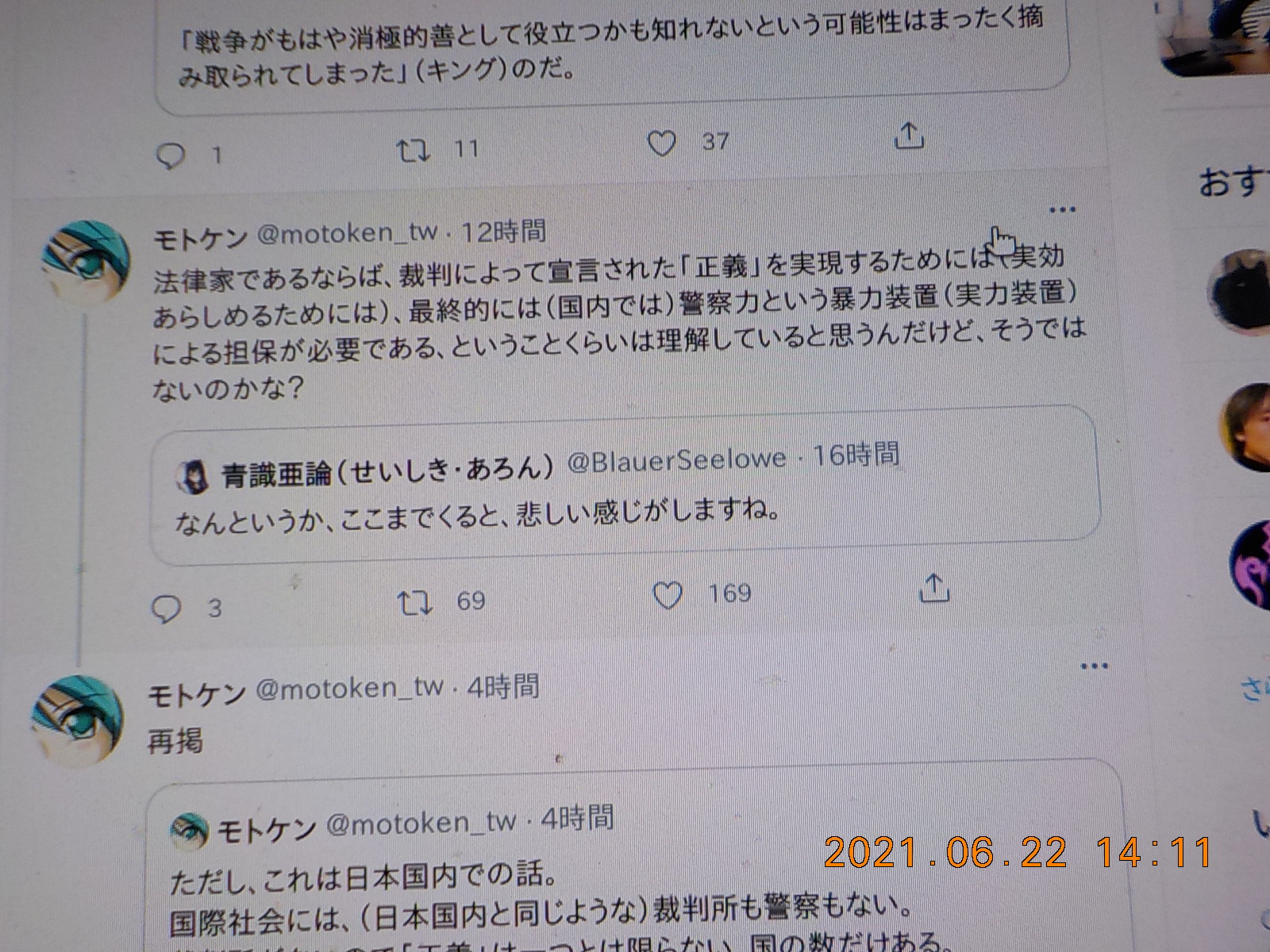Like the tweet with 169 likes

click(667, 595)
